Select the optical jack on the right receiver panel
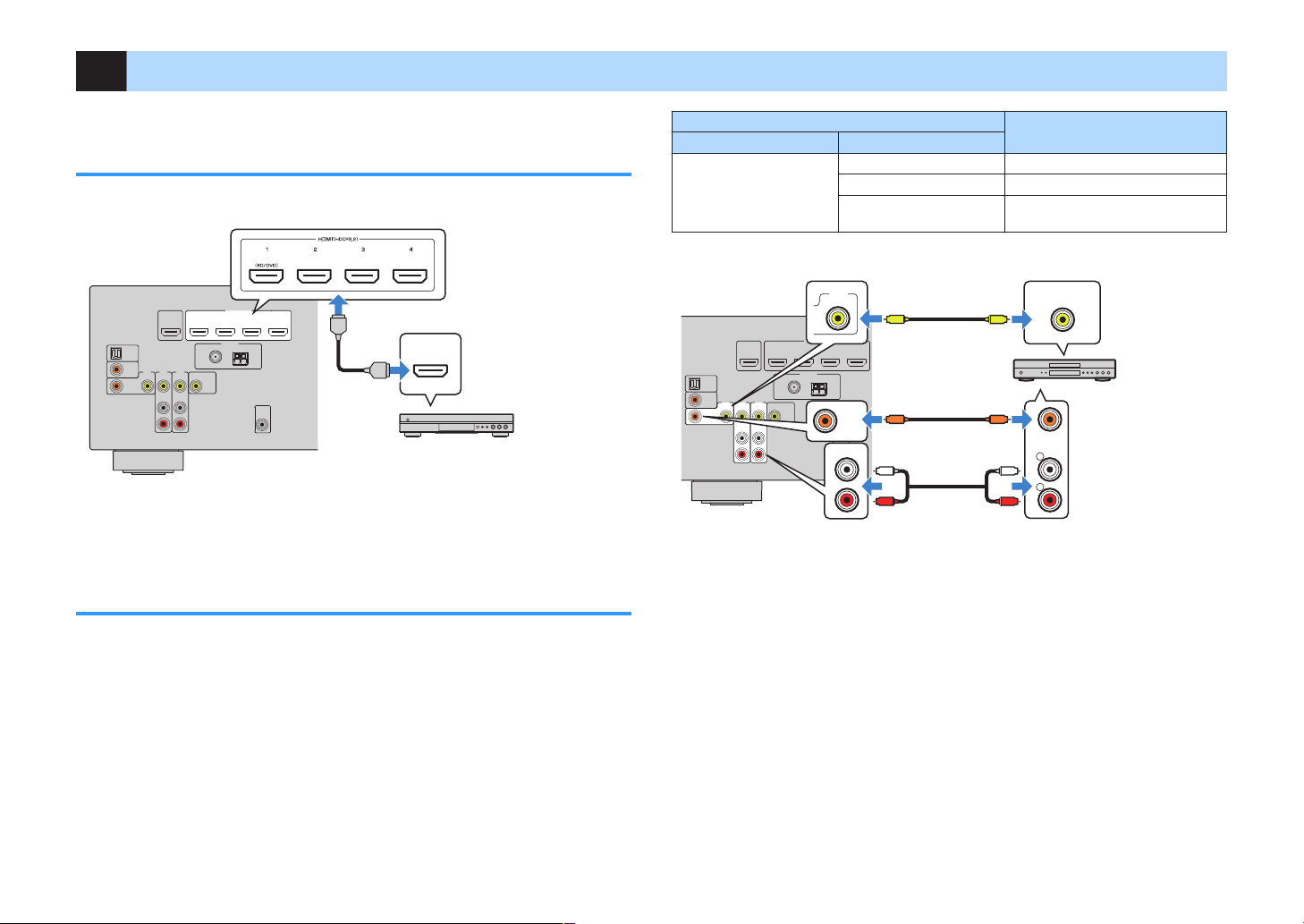Image resolution: width=1304 pixels, height=924 pixels. coord(697,382)
